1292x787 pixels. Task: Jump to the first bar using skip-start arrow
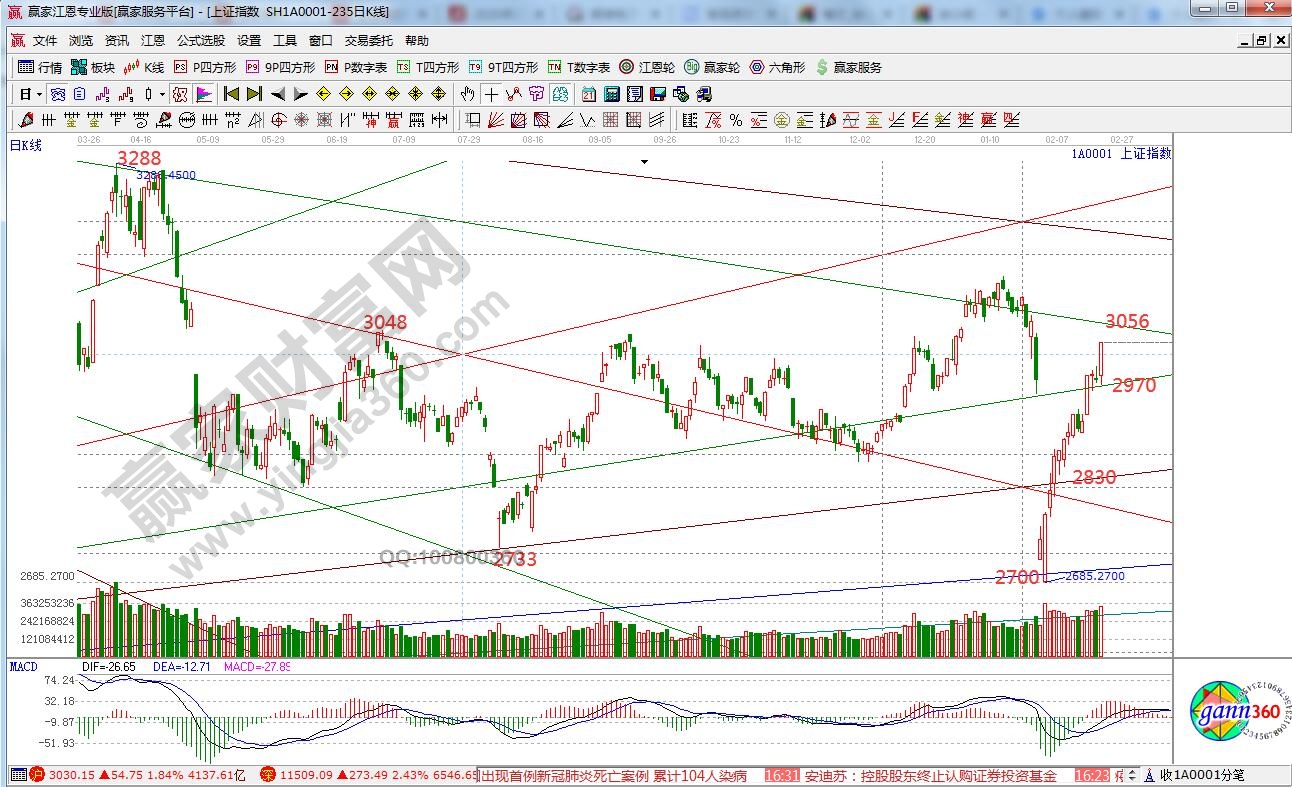pos(231,94)
